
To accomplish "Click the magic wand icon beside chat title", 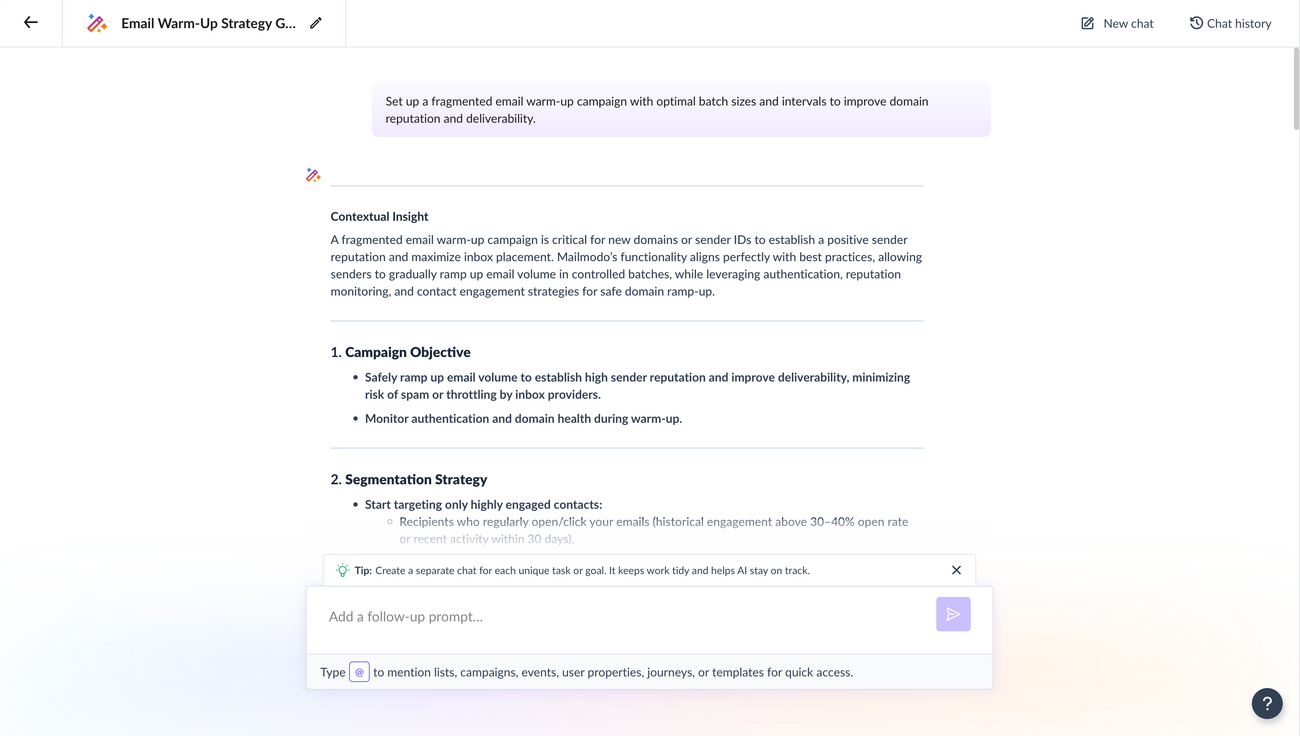I will (96, 22).
